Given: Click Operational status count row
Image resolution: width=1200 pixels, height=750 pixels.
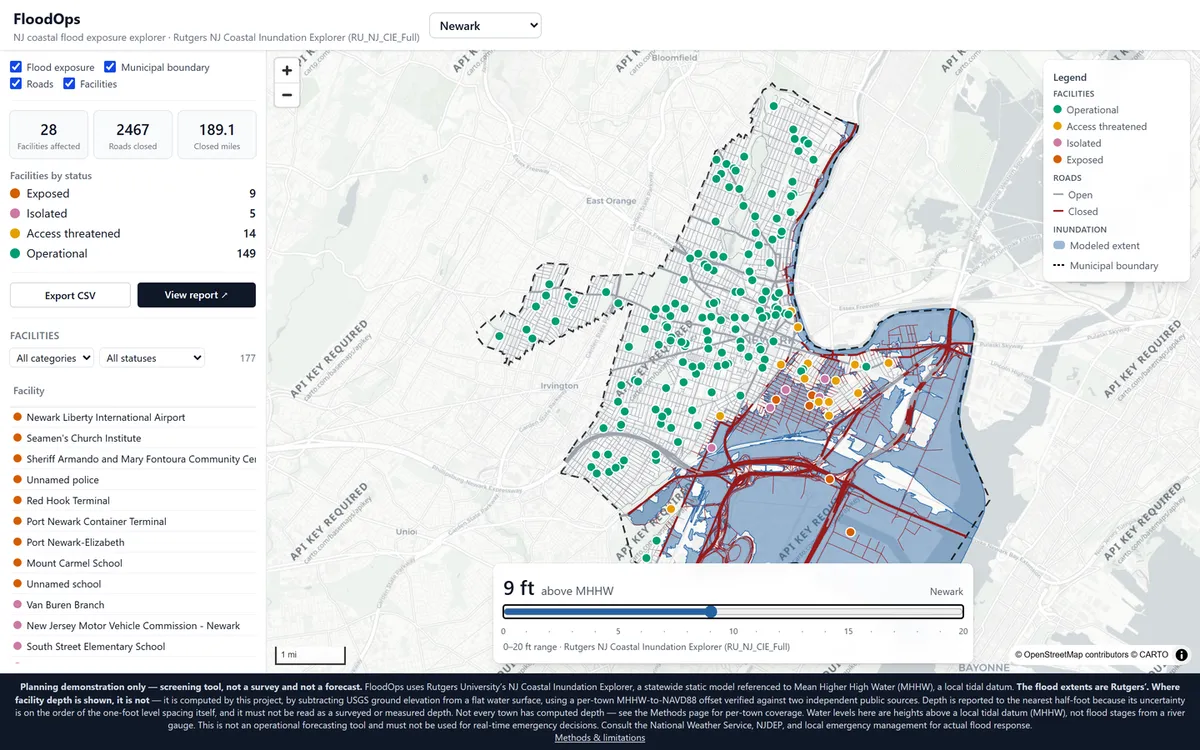Looking at the screenshot, I should coord(133,254).
